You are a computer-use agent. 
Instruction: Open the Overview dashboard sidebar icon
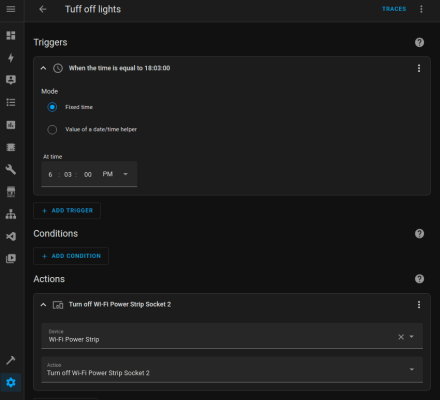[11, 35]
